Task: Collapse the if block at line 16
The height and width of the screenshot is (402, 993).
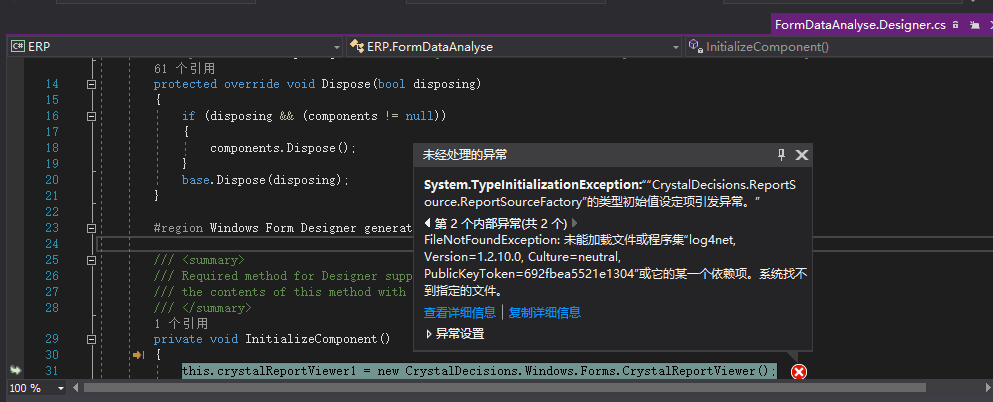Action: click(91, 116)
